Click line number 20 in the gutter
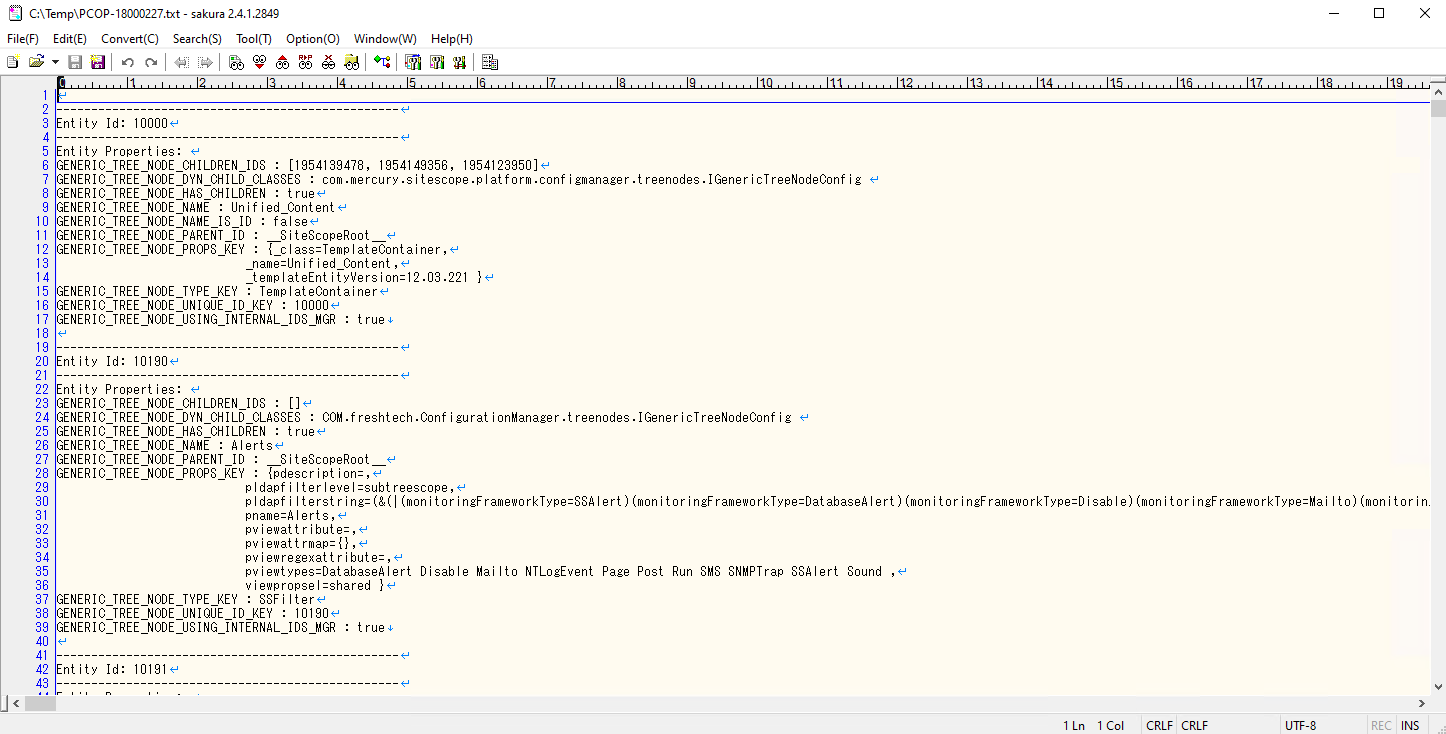1446x734 pixels. tap(41, 361)
